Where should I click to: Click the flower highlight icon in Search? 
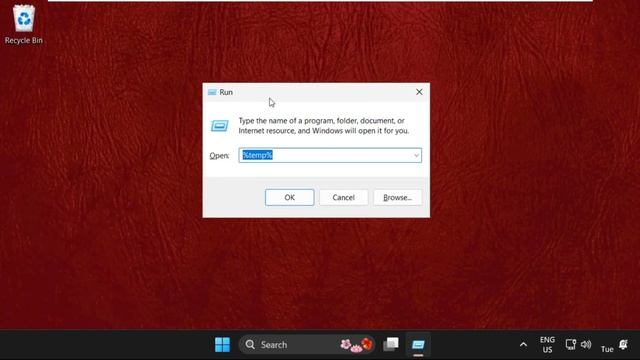click(x=357, y=345)
